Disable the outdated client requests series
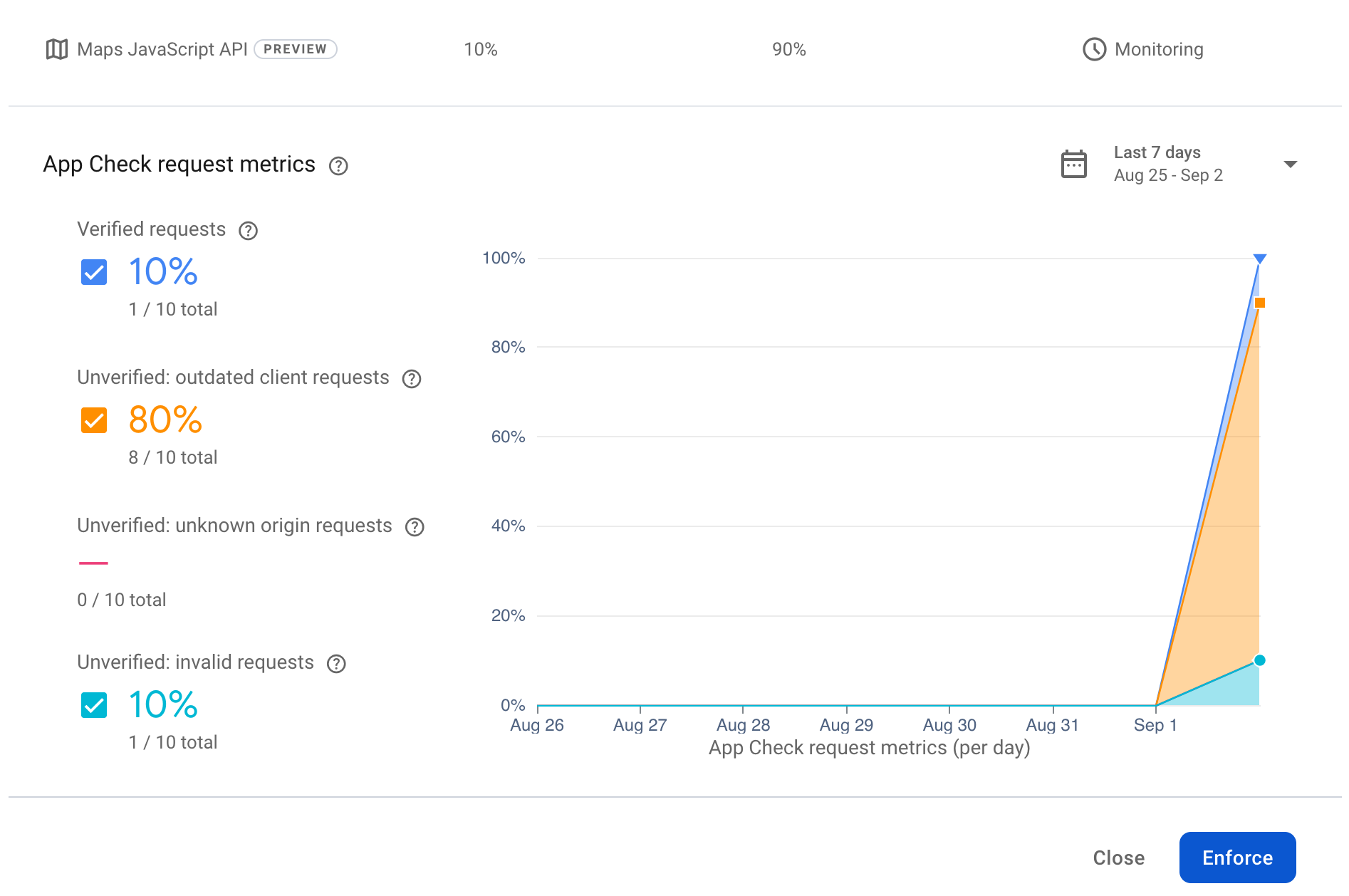 pos(93,420)
